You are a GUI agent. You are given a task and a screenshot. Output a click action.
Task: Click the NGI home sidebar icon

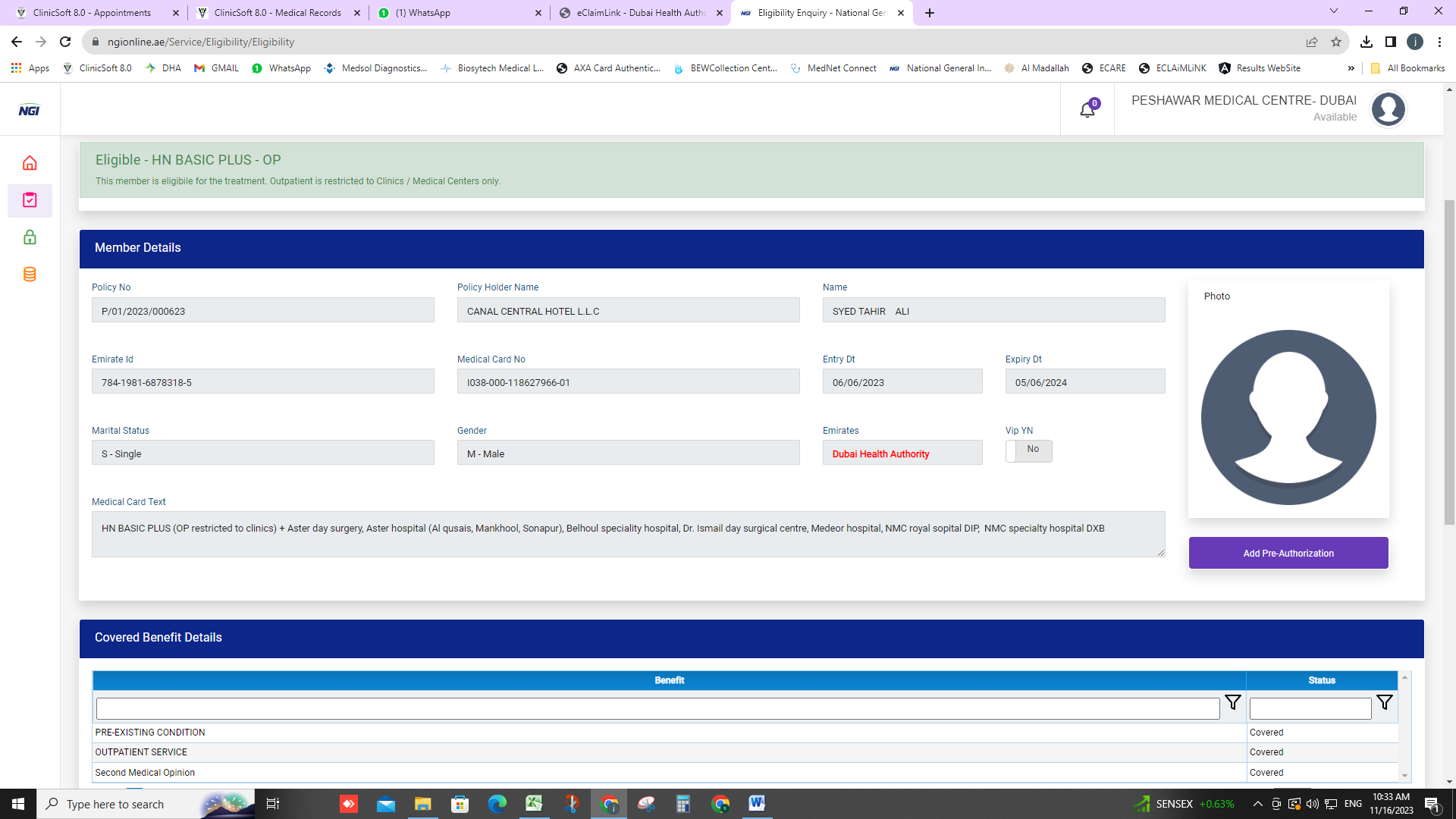30,163
